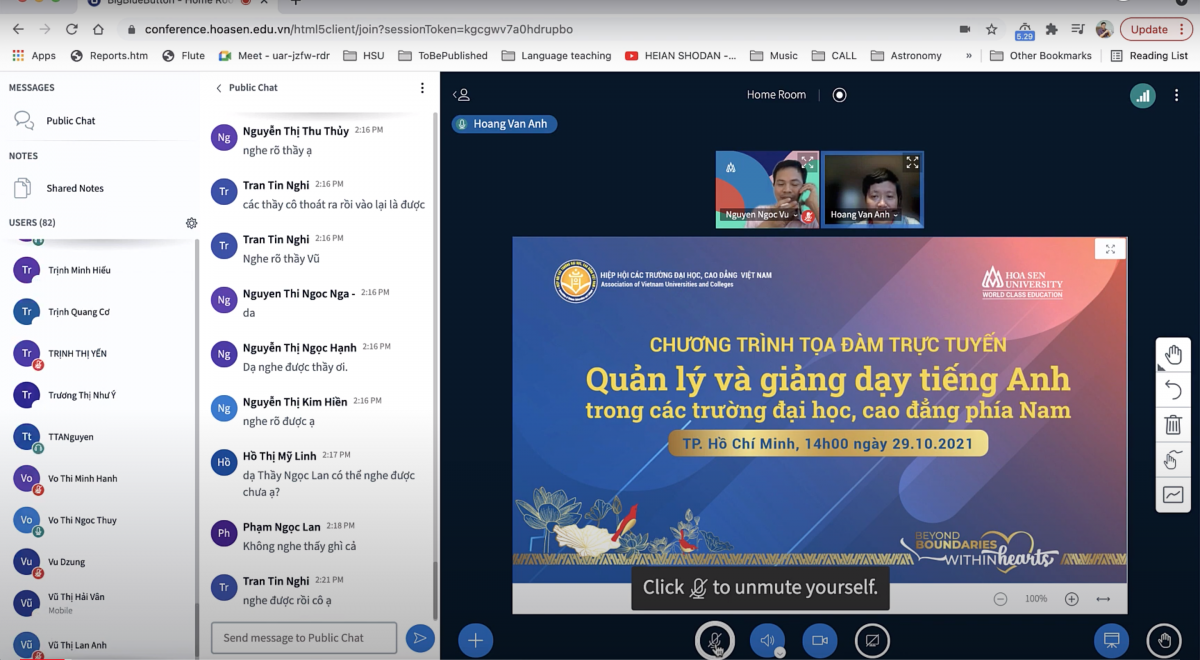Click the Send message to Public Chat field

(304, 638)
